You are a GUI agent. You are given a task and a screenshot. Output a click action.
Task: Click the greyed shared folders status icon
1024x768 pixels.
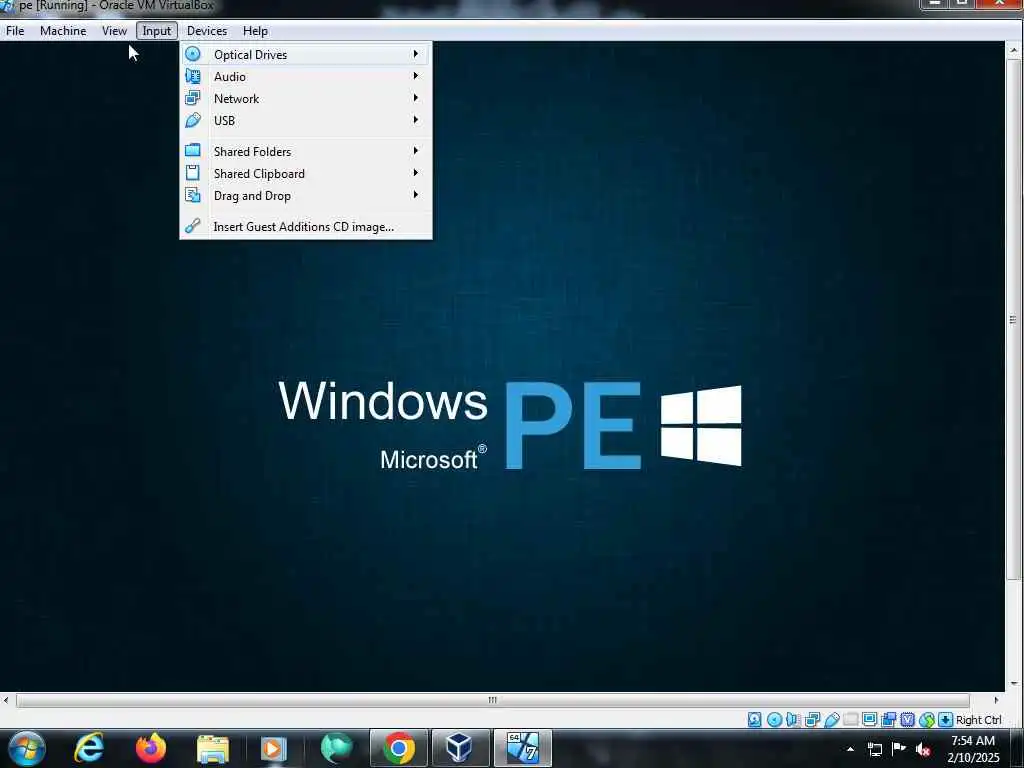(850, 720)
